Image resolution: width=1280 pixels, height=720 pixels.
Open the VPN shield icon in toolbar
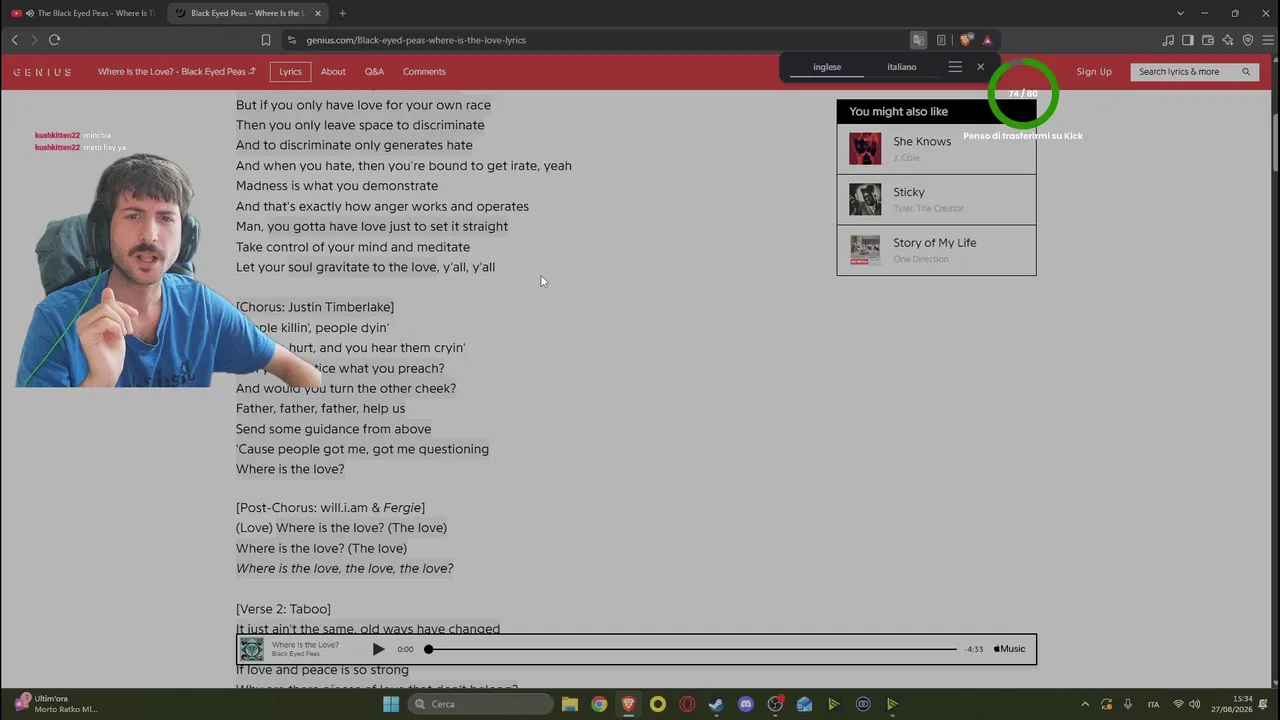tap(1248, 40)
